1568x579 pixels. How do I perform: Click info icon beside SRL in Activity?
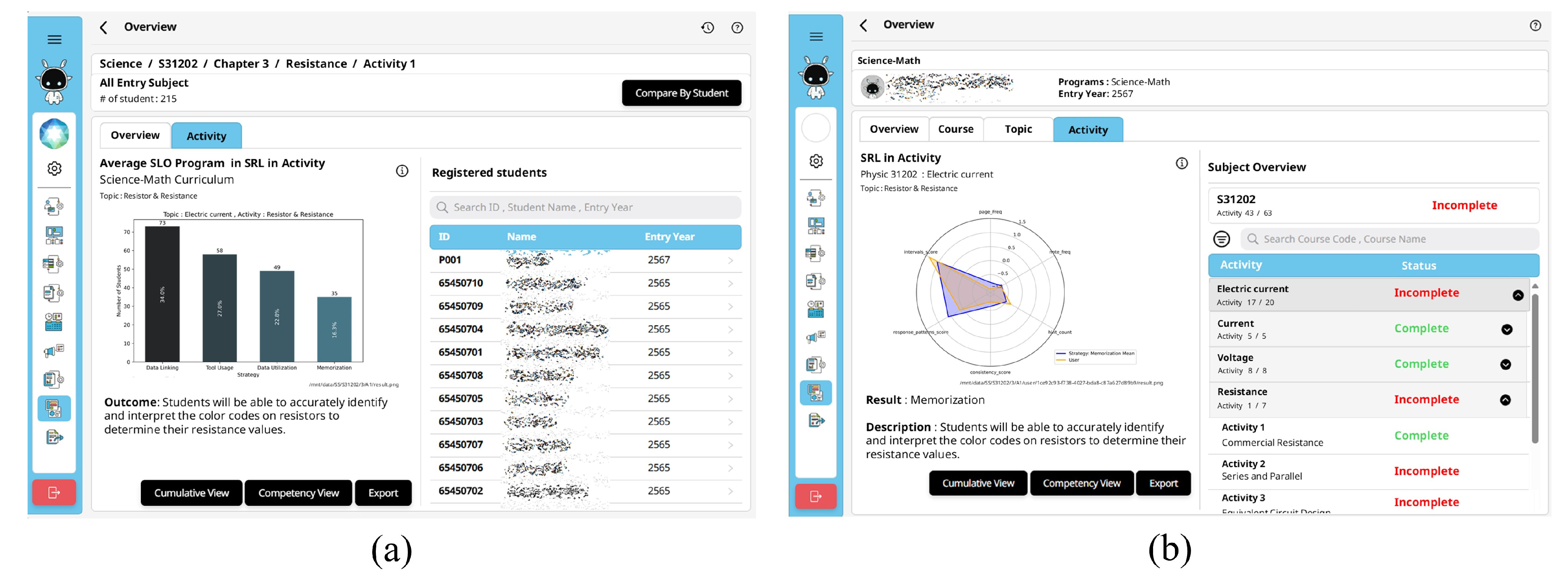click(1181, 163)
